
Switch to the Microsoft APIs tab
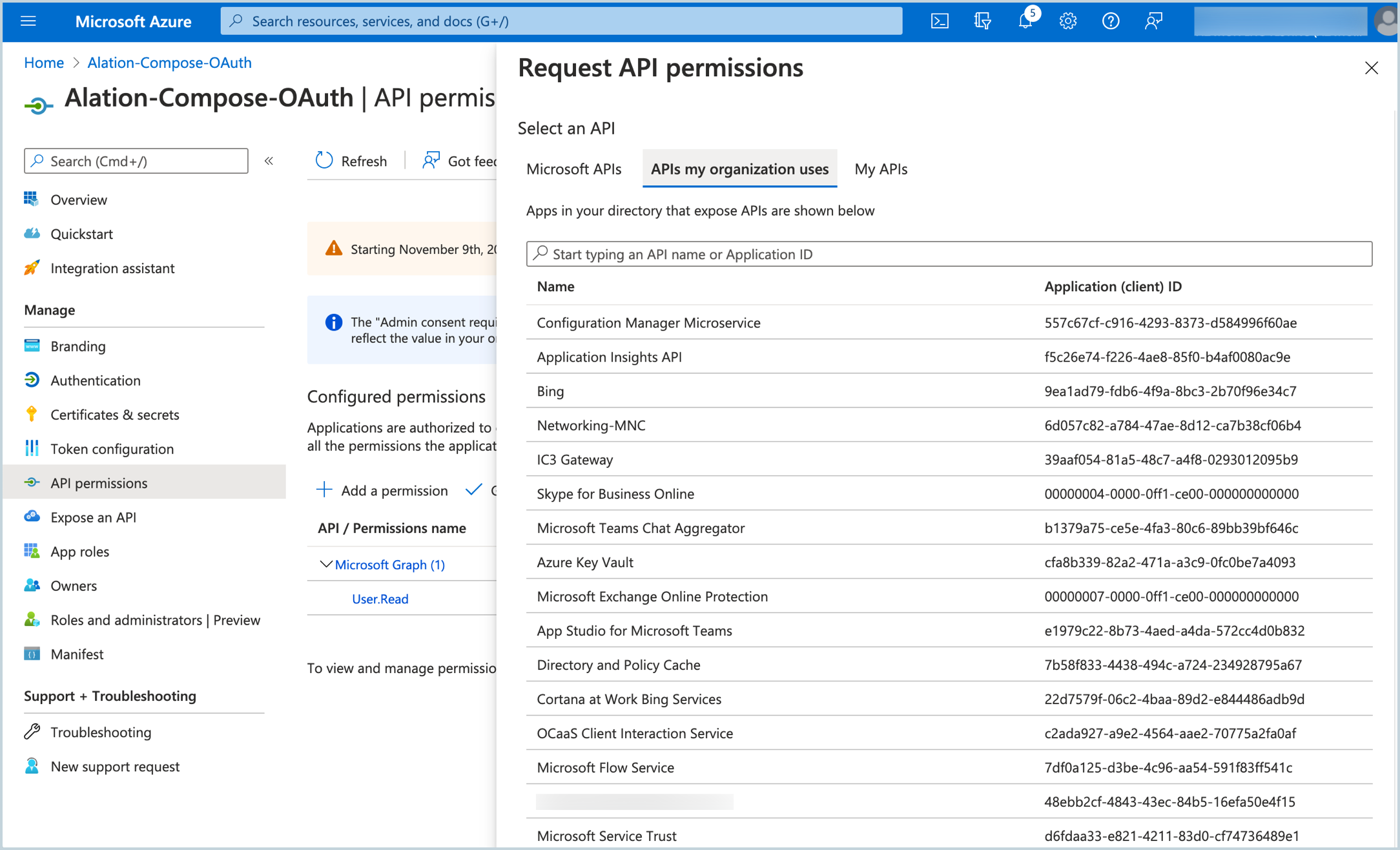click(573, 169)
